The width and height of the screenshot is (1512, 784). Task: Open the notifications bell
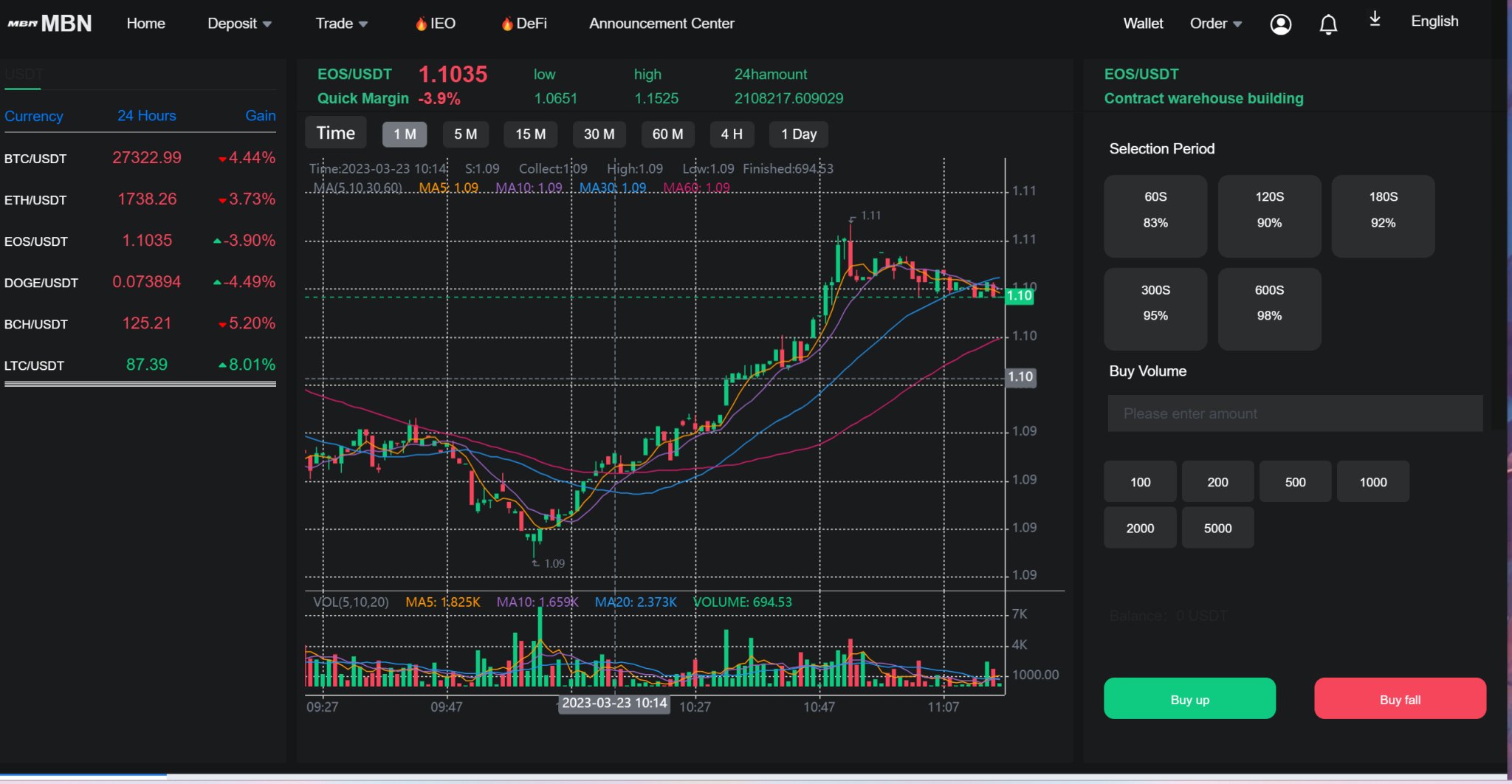(x=1327, y=24)
